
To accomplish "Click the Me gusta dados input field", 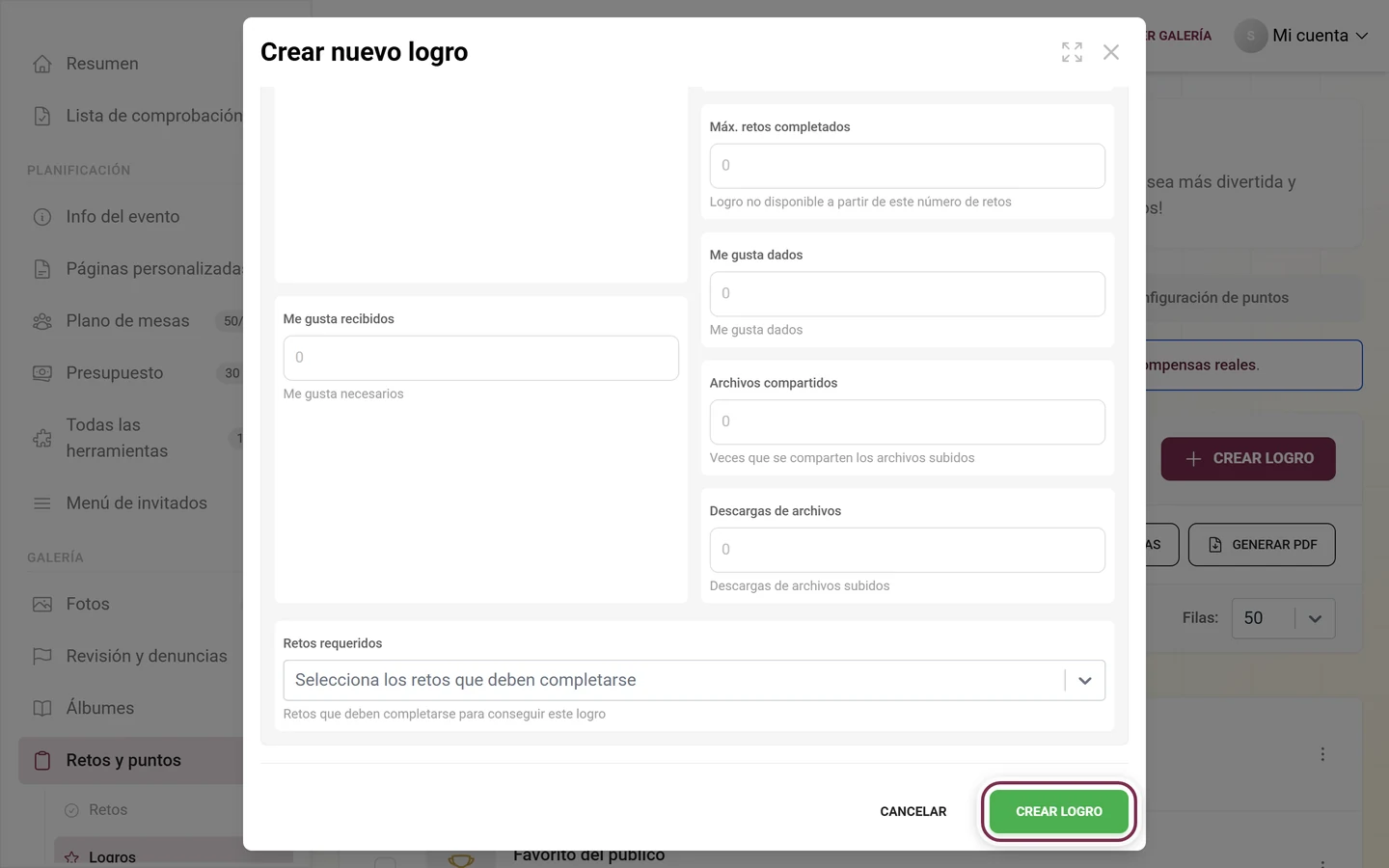I will [x=908, y=294].
